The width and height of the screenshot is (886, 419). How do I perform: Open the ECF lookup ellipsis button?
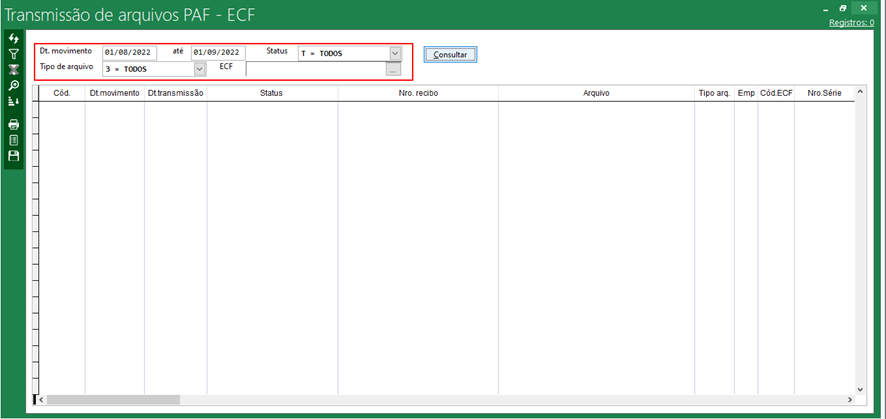tap(394, 70)
